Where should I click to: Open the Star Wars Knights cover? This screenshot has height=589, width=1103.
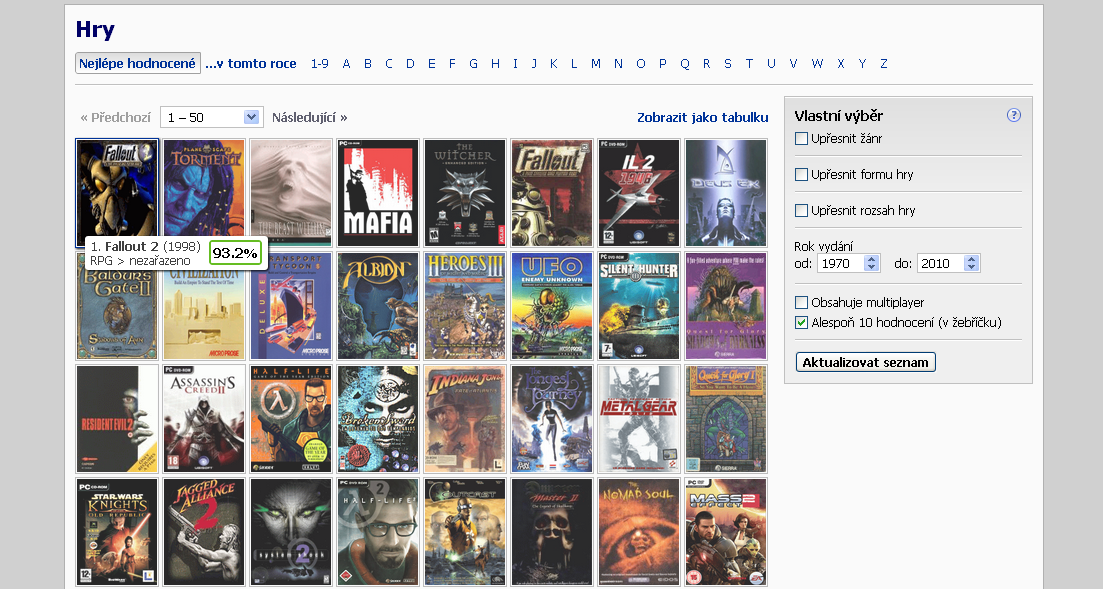[117, 532]
